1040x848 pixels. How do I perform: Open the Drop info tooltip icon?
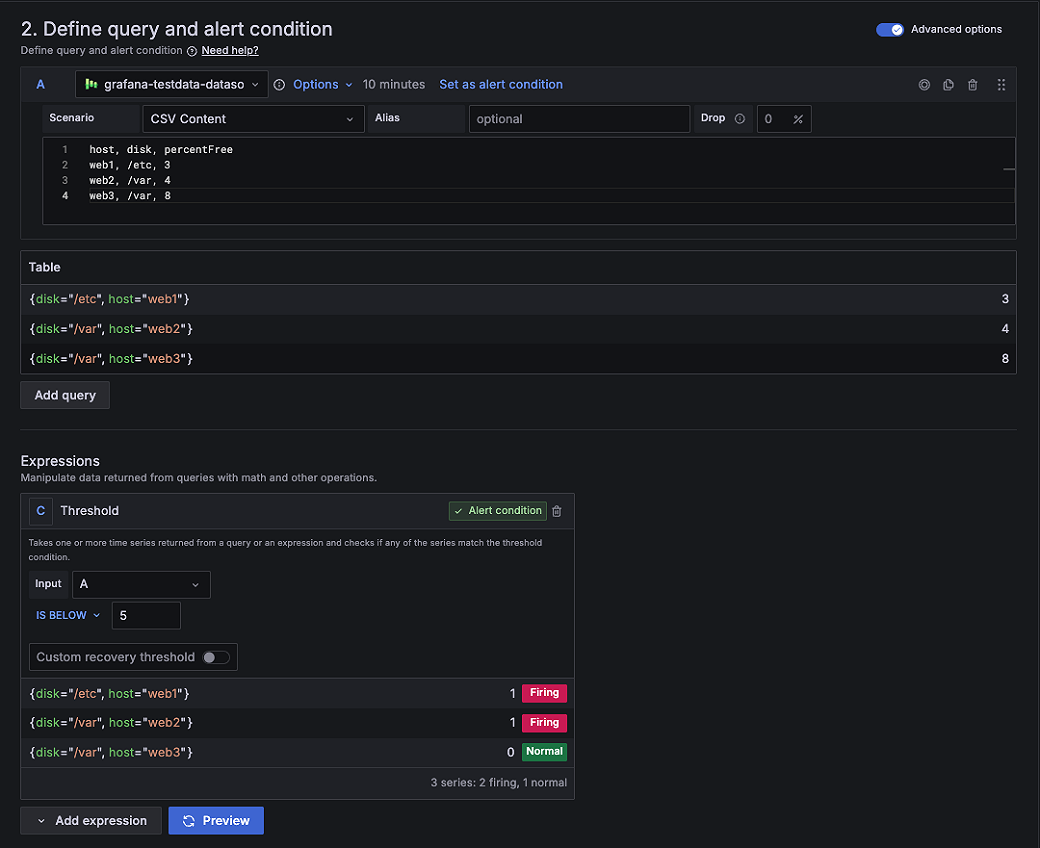tap(739, 117)
